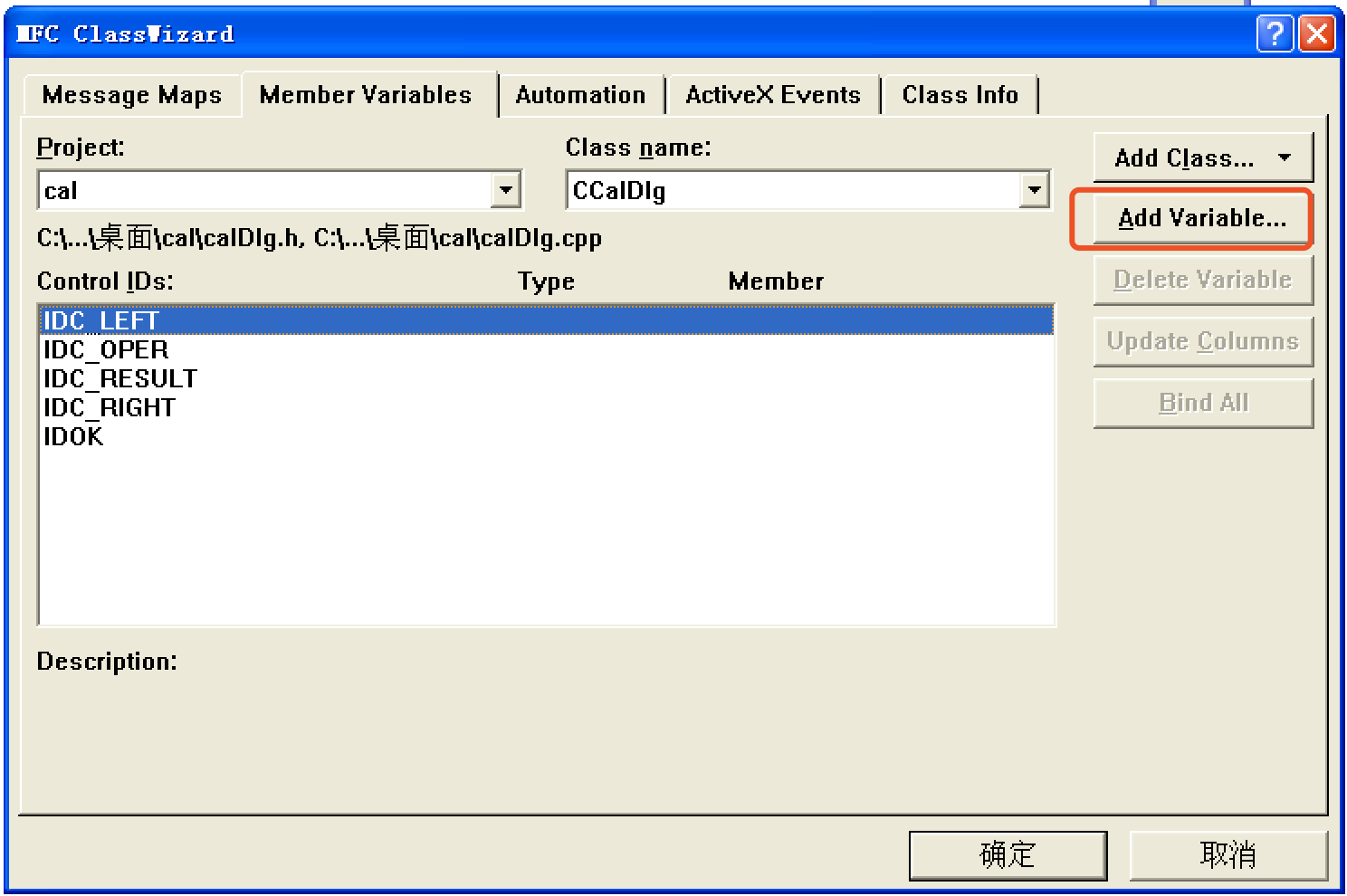
Task: Choose IDC_RIGHT in the Control IDs list
Action: [x=110, y=407]
